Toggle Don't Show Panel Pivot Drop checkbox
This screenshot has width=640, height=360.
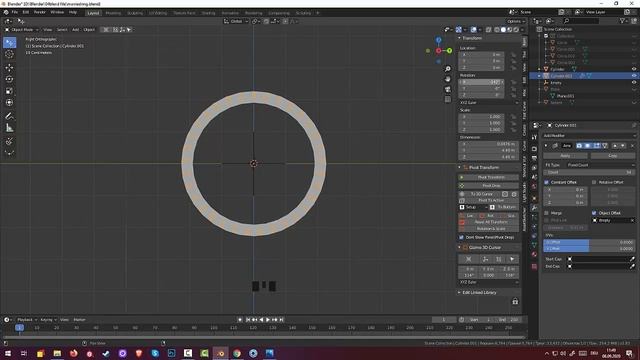[462, 237]
